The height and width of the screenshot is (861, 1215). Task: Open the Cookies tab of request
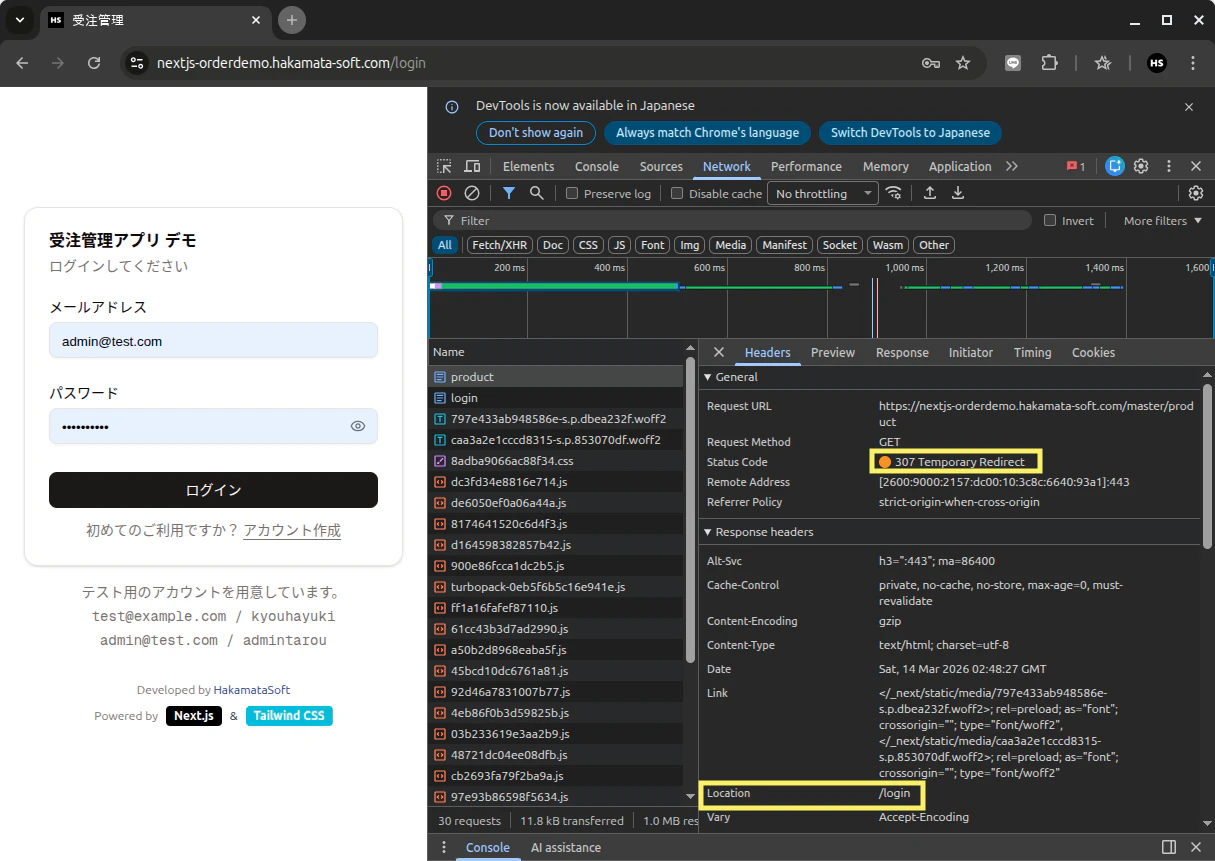[x=1093, y=352]
